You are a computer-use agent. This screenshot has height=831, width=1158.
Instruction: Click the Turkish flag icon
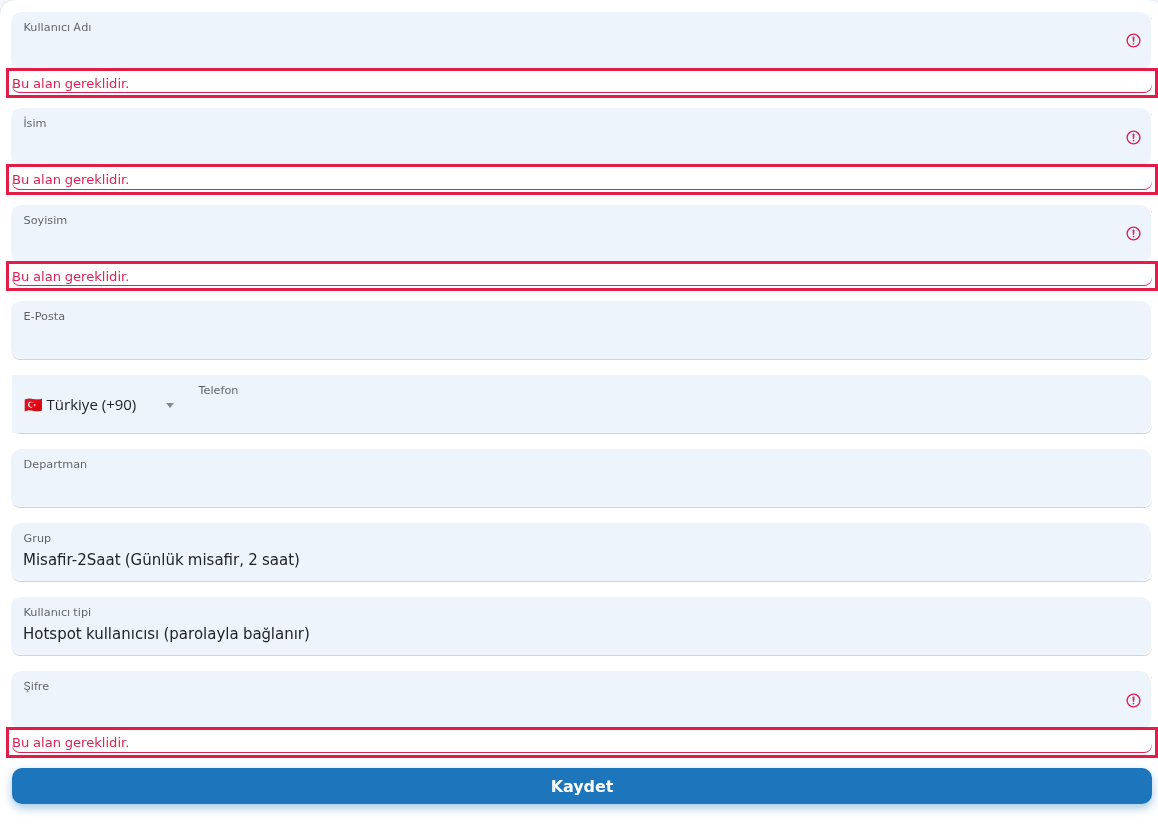click(x=32, y=405)
